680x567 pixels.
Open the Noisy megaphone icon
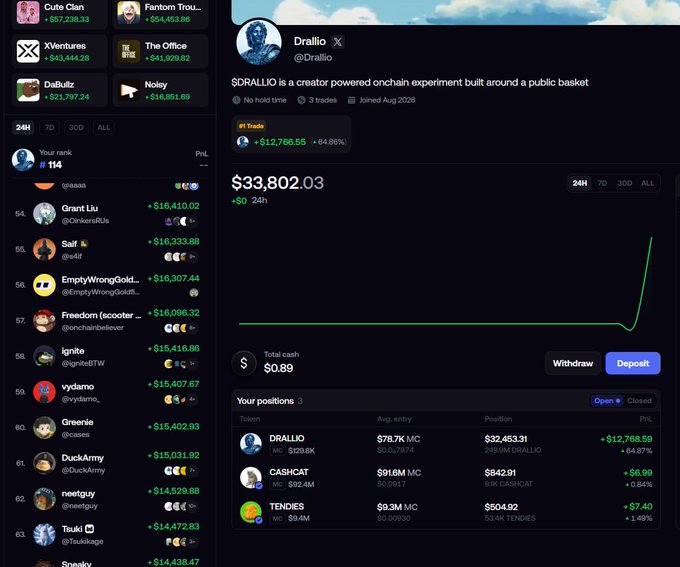tap(129, 90)
